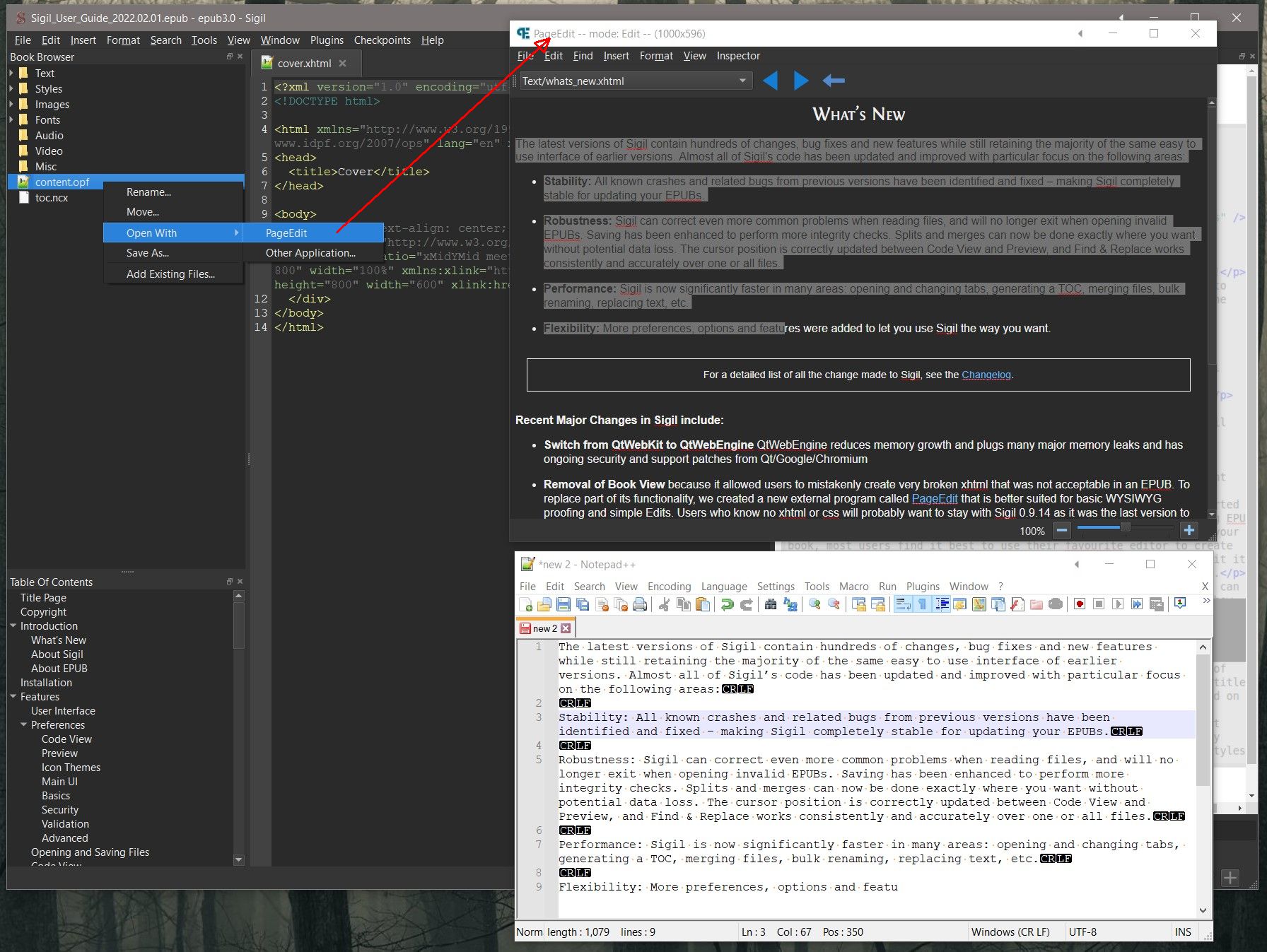Click the Replace icon in Notepad++ toolbar
The image size is (1267, 952).
(x=790, y=604)
